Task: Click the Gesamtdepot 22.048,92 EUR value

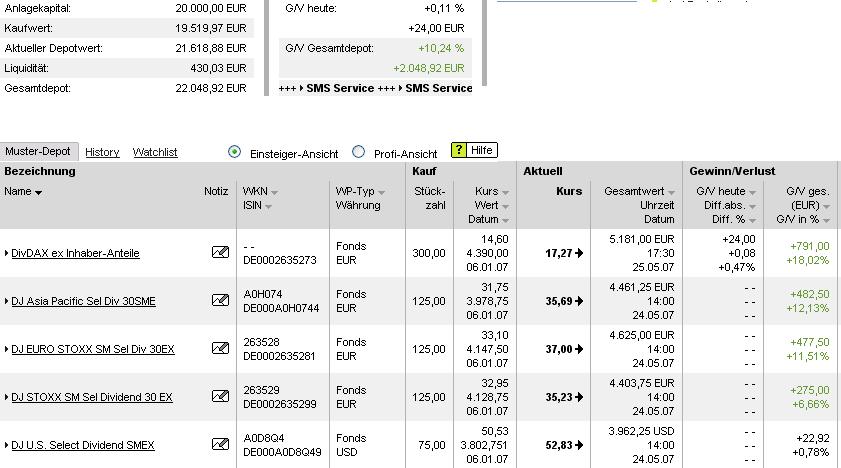Action: [x=211, y=88]
